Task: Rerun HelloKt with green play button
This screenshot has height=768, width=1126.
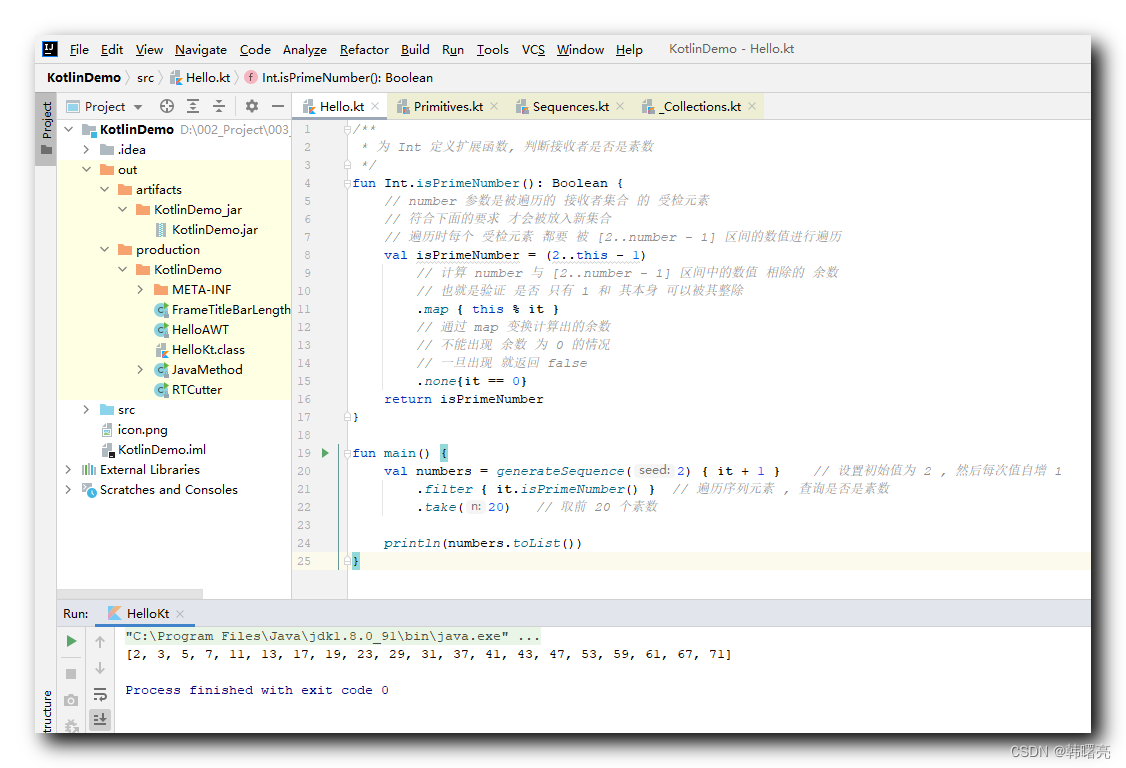Action: [x=71, y=641]
